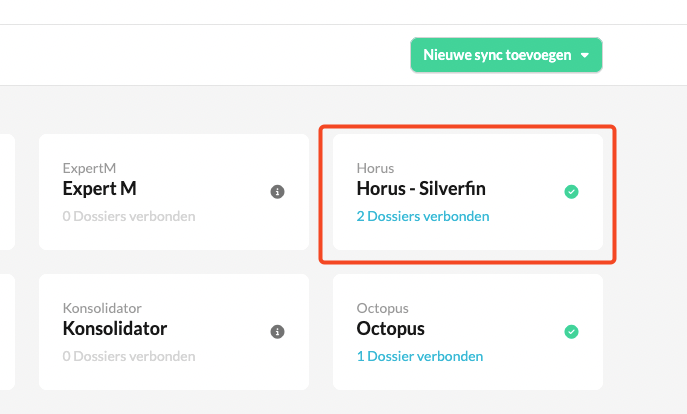Click the Konsolidator info icon
This screenshot has width=687, height=414.
tap(277, 332)
